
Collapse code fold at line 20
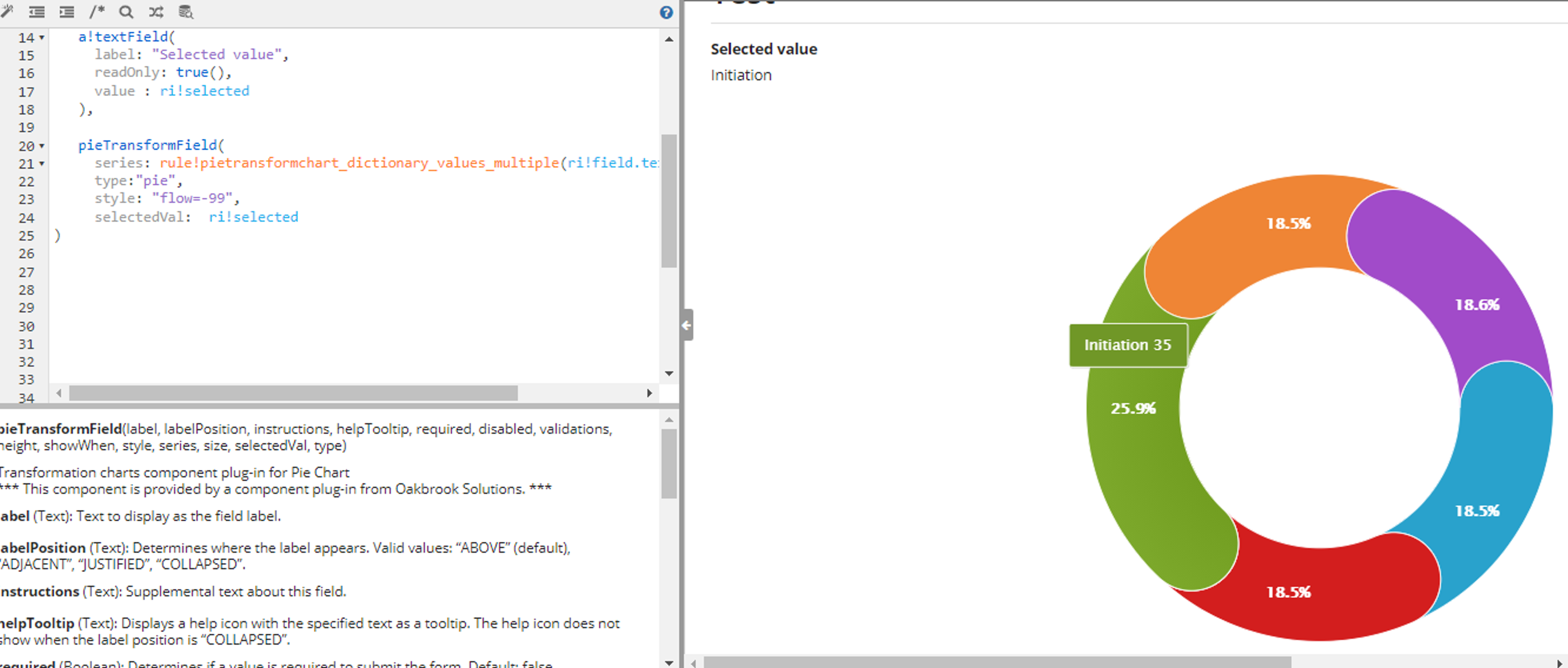click(42, 146)
